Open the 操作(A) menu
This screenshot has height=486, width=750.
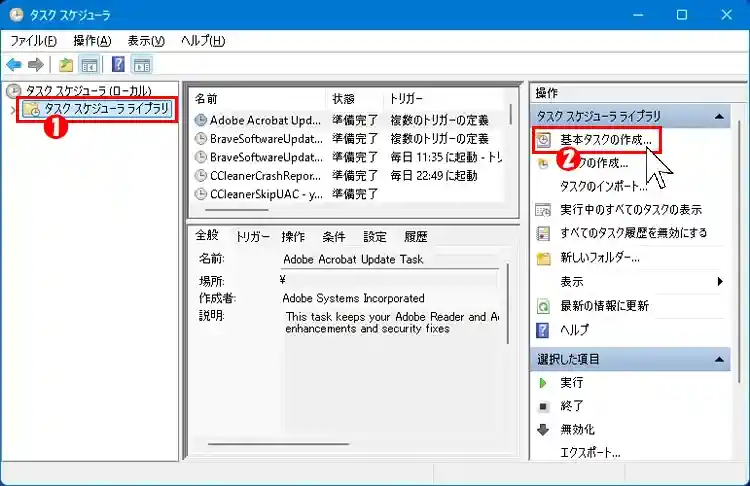[92, 41]
